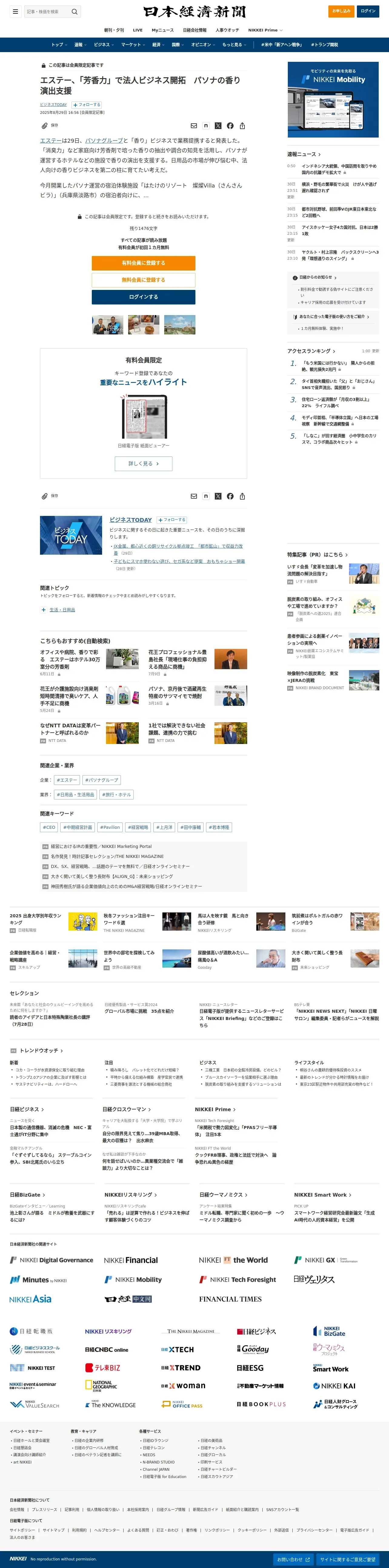Select the #CEO keyword tag
This screenshot has width=389, height=1568.
tap(49, 828)
